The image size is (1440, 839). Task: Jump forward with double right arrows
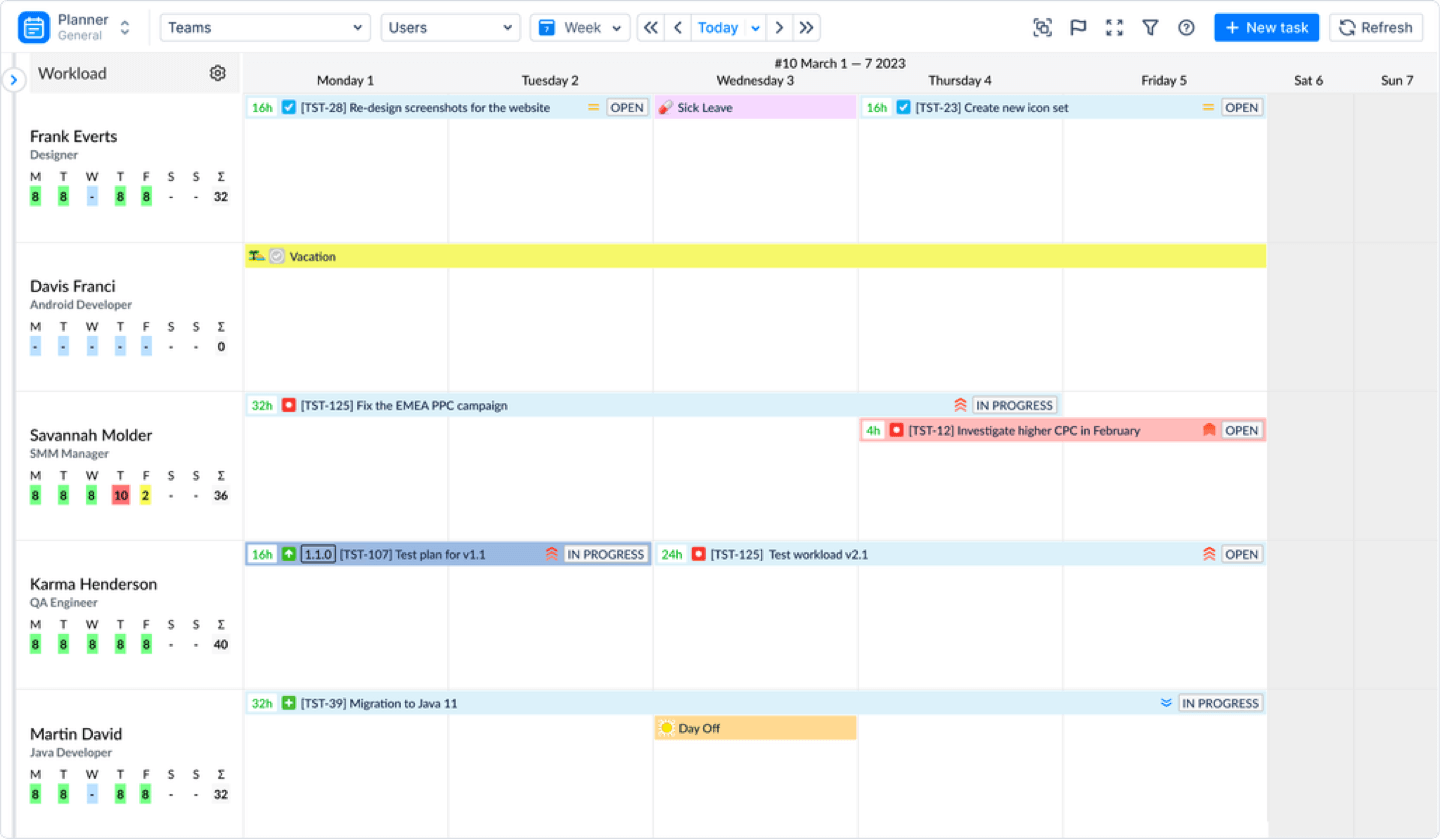(806, 28)
